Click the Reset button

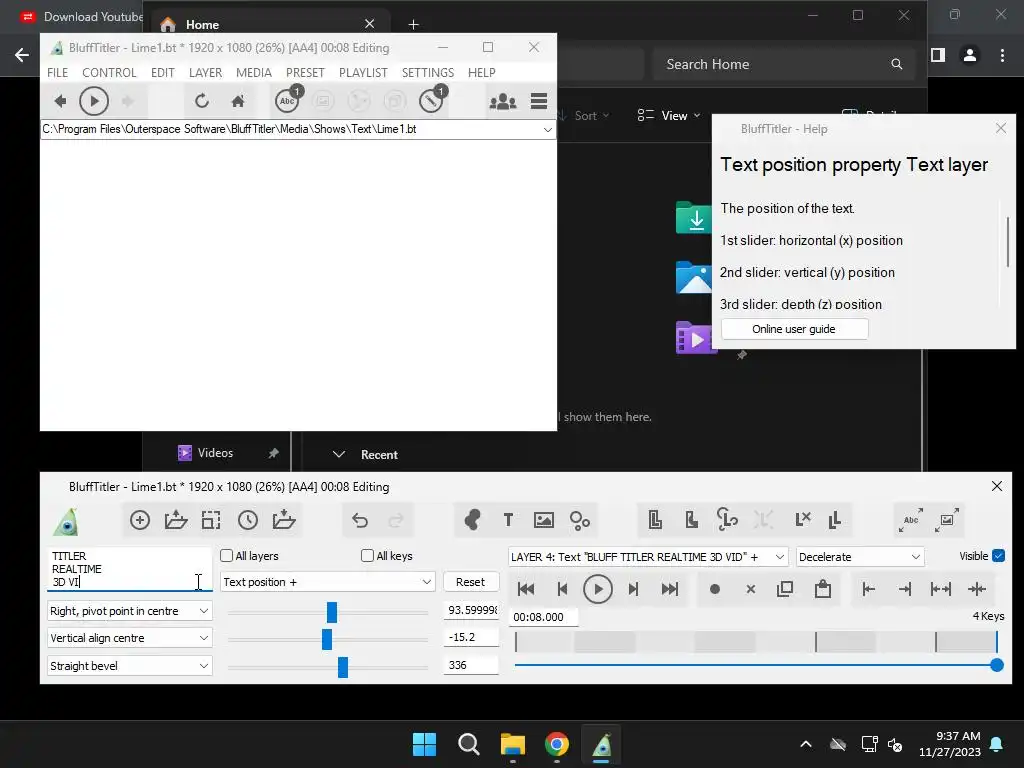(x=470, y=582)
